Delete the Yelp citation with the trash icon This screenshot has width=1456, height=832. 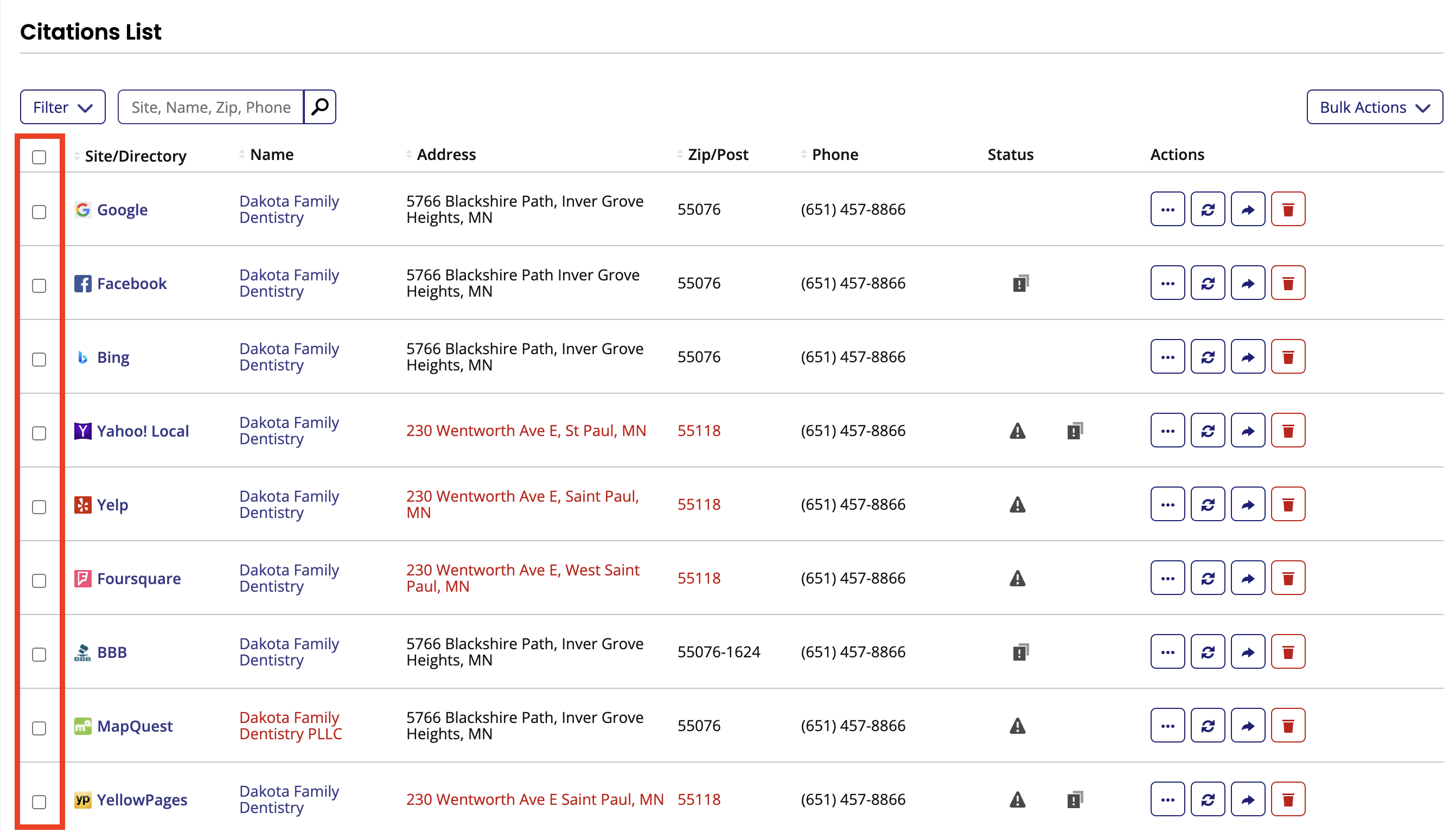pyautogui.click(x=1288, y=503)
